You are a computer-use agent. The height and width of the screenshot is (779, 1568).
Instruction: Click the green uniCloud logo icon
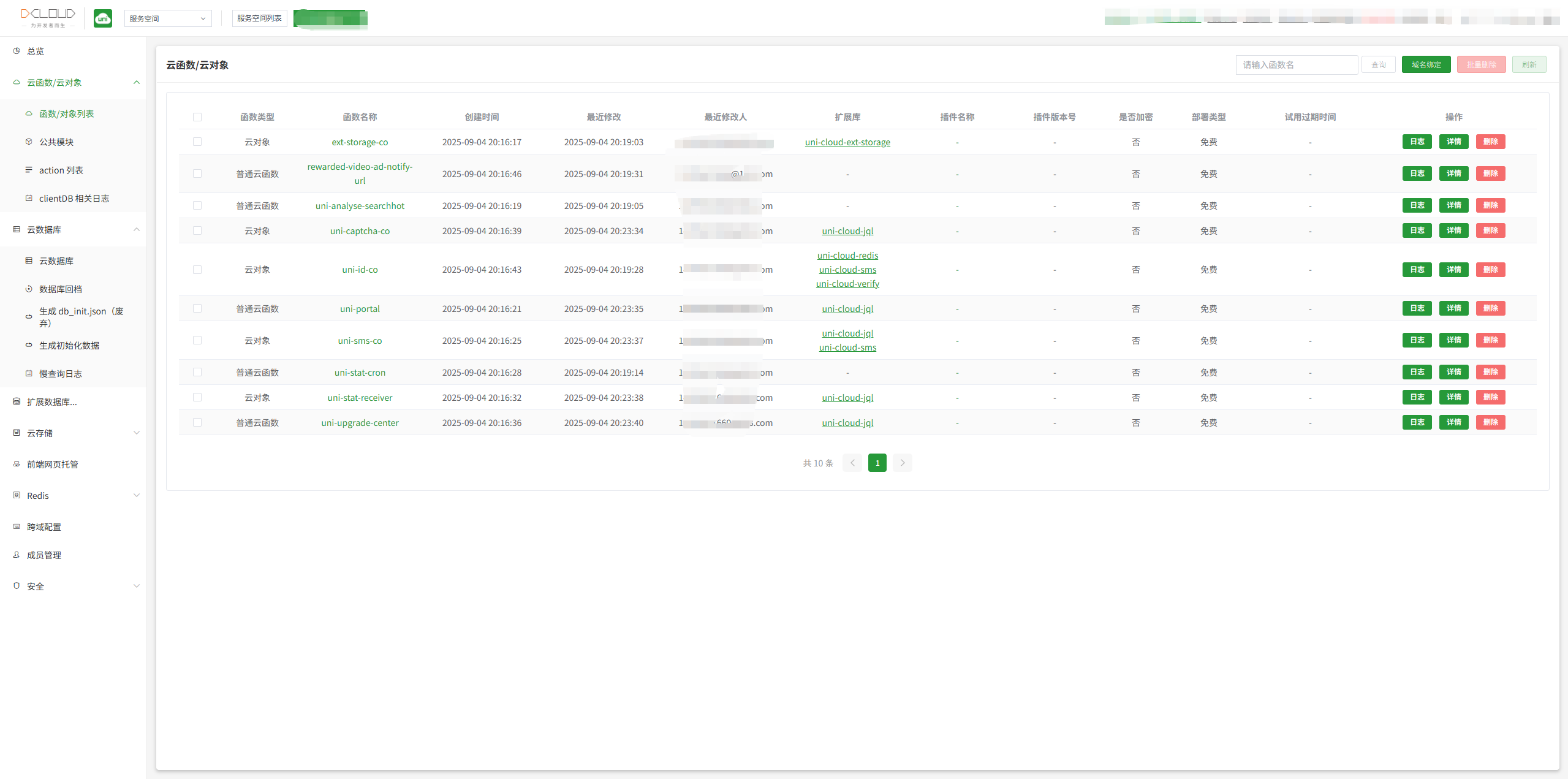click(103, 18)
